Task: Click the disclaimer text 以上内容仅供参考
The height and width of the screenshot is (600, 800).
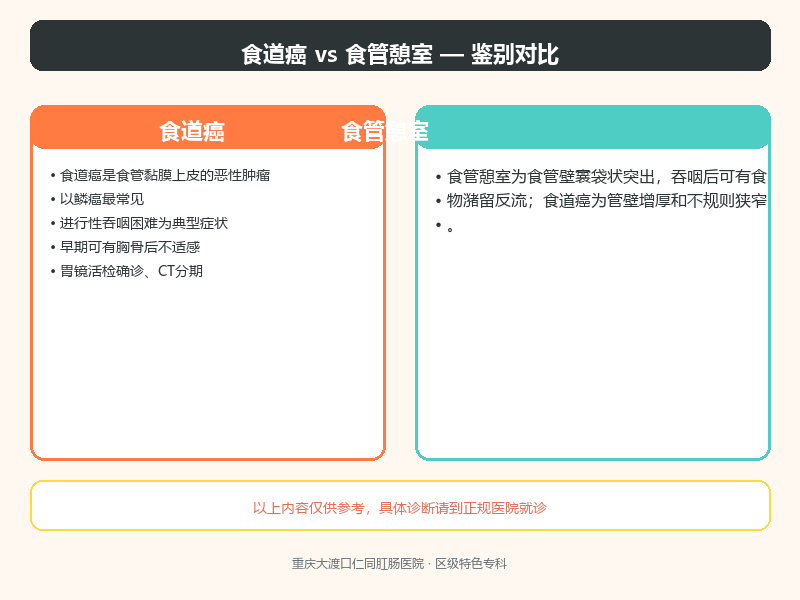Action: pyautogui.click(x=399, y=508)
